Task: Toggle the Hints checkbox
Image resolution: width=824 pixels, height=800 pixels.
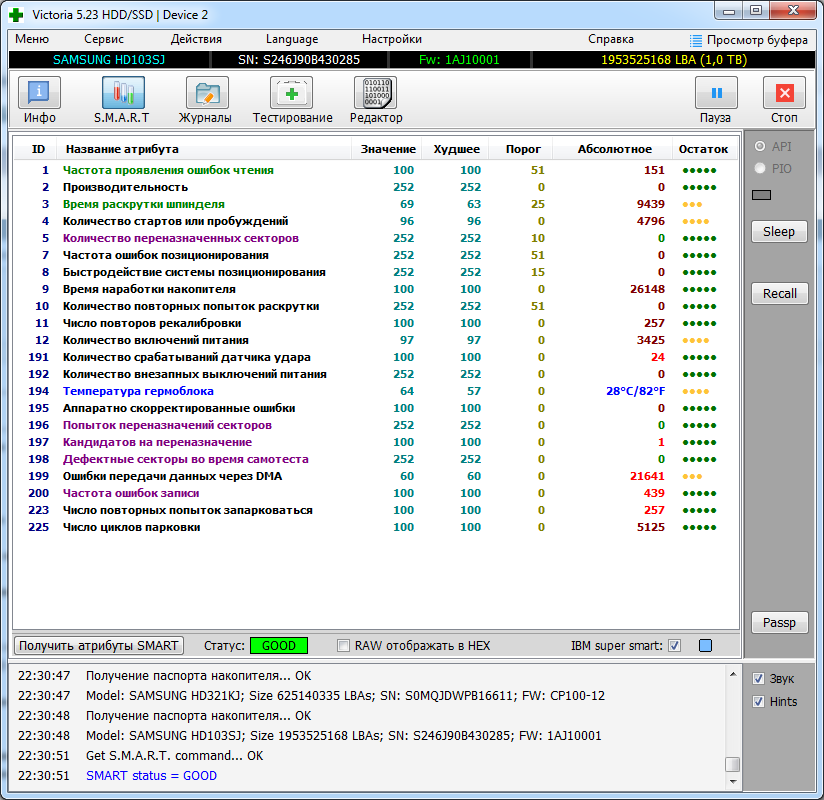Action: 758,702
